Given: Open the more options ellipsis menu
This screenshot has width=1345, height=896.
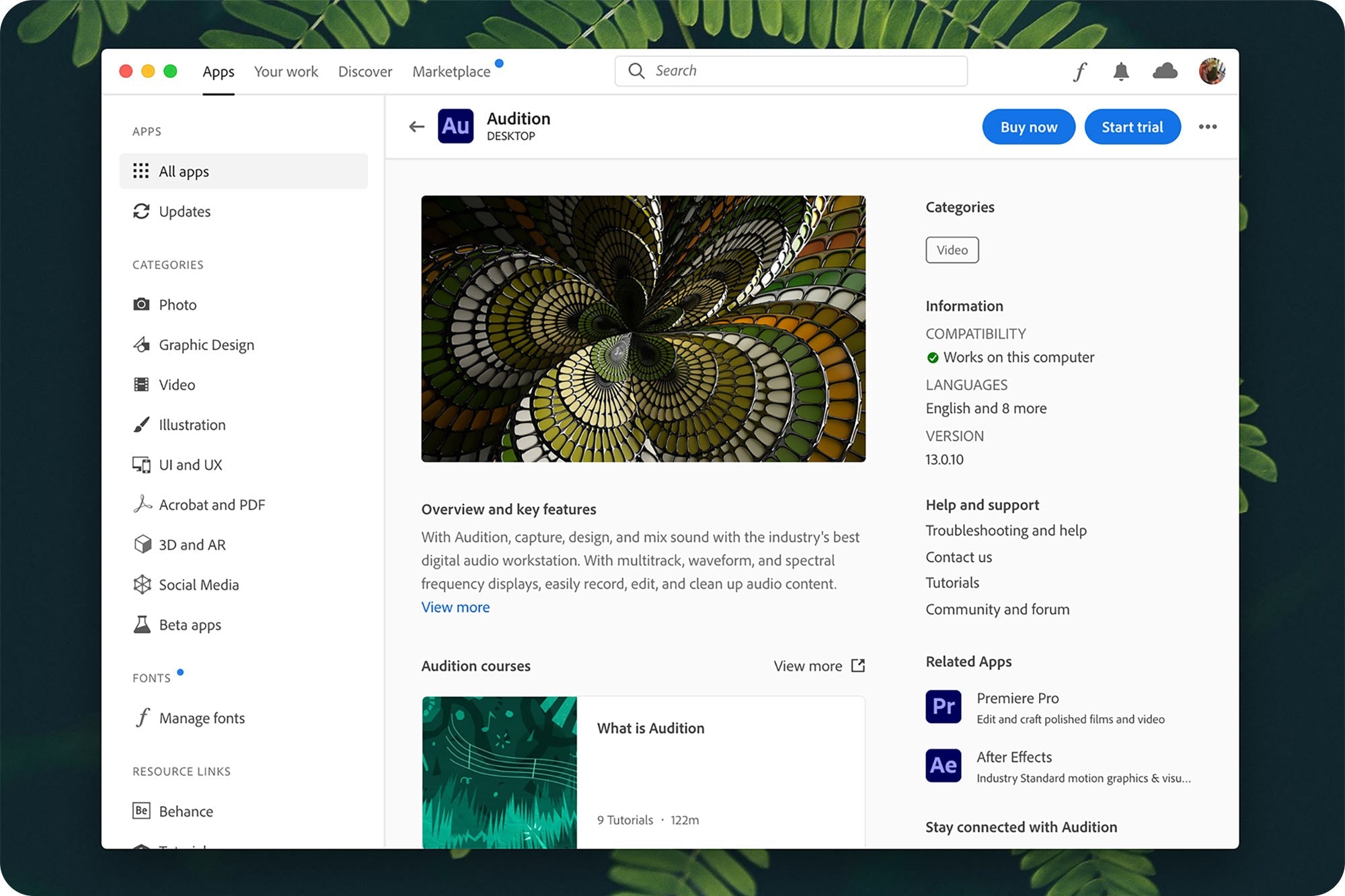Looking at the screenshot, I should pos(1207,127).
